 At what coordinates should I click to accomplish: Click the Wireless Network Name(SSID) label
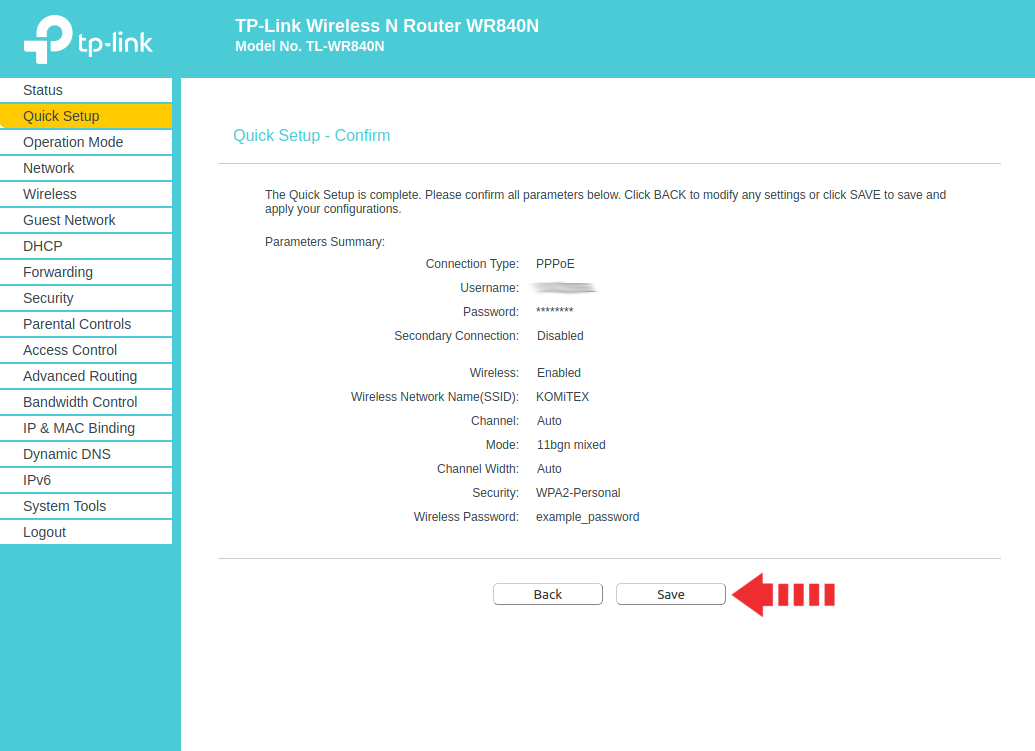tap(435, 397)
